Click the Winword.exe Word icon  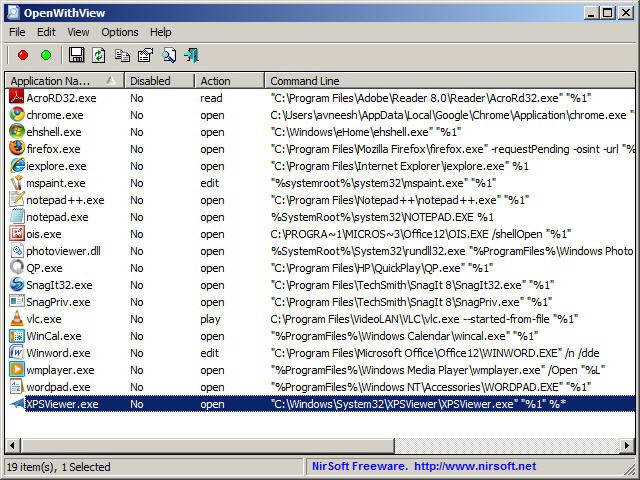pyautogui.click(x=16, y=352)
